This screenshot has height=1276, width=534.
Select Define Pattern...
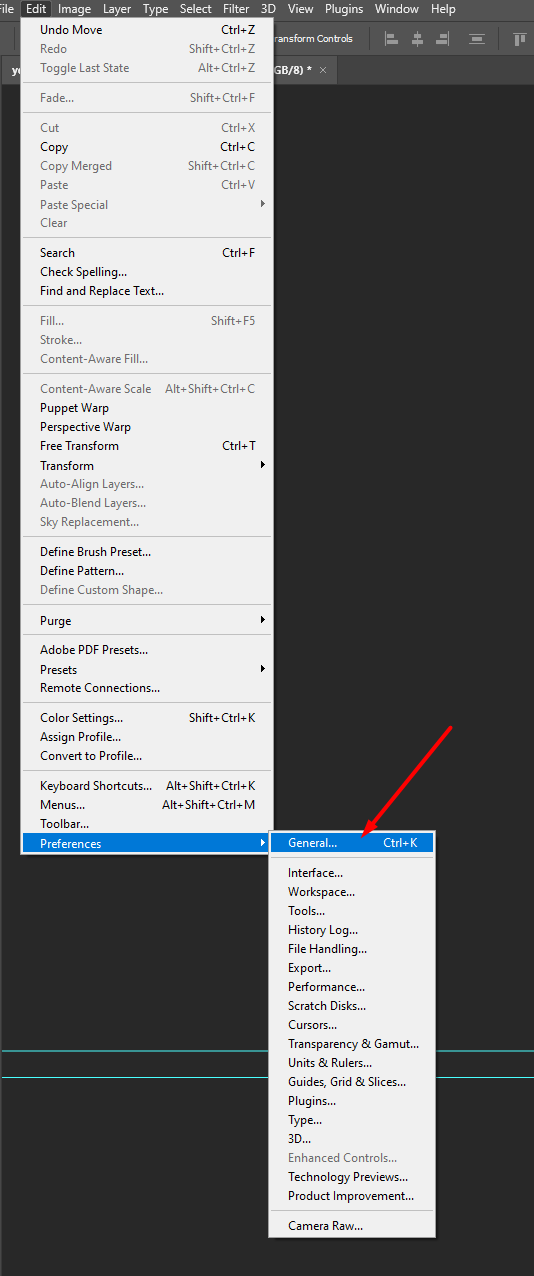coord(147,571)
